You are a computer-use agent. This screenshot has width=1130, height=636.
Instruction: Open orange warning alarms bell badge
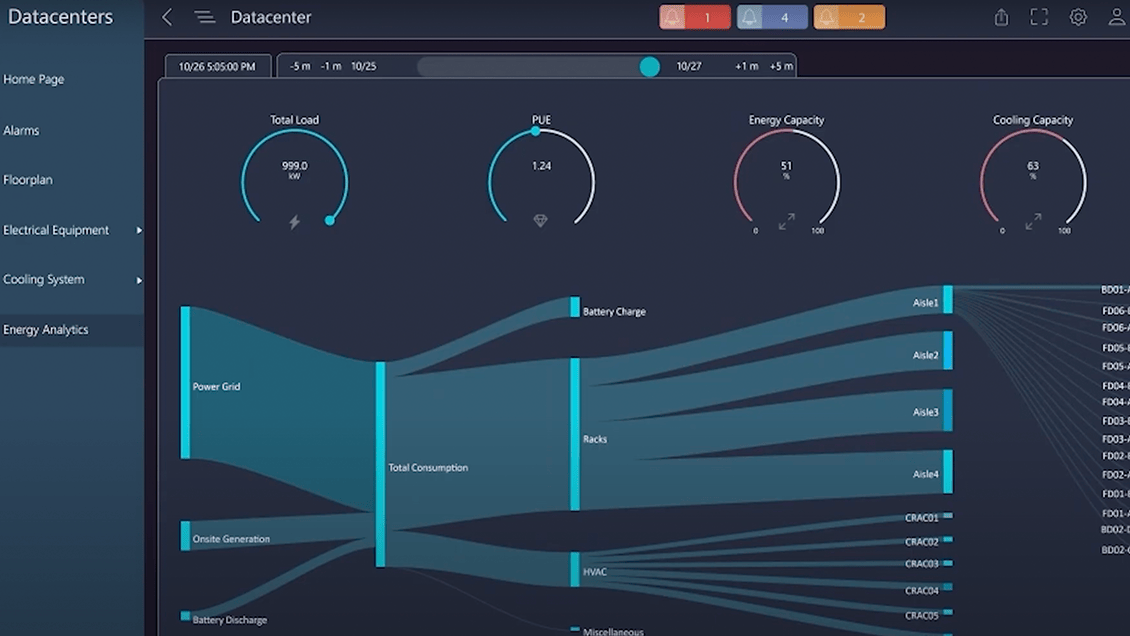(849, 17)
